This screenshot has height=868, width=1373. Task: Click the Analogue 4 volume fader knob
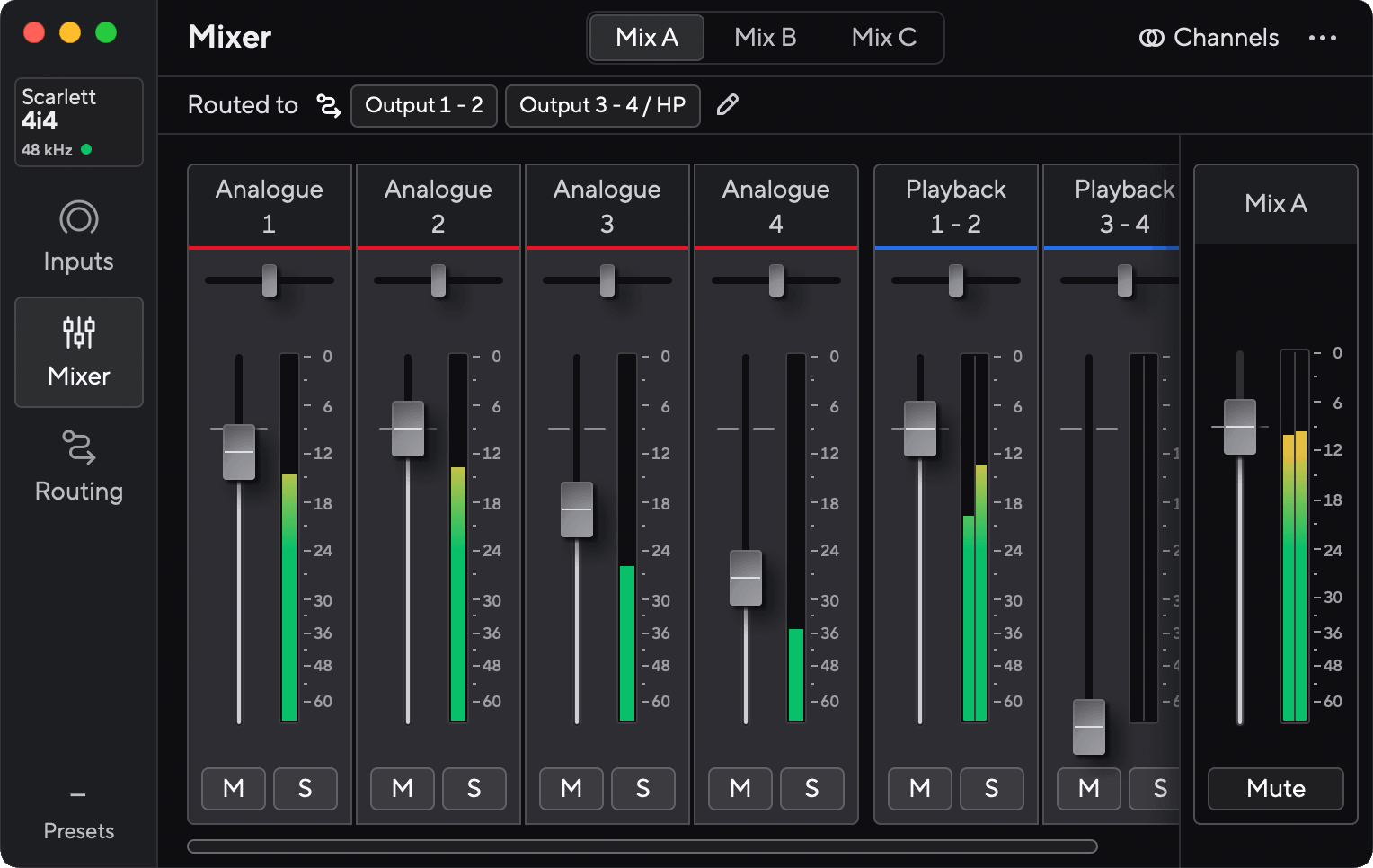coord(746,578)
